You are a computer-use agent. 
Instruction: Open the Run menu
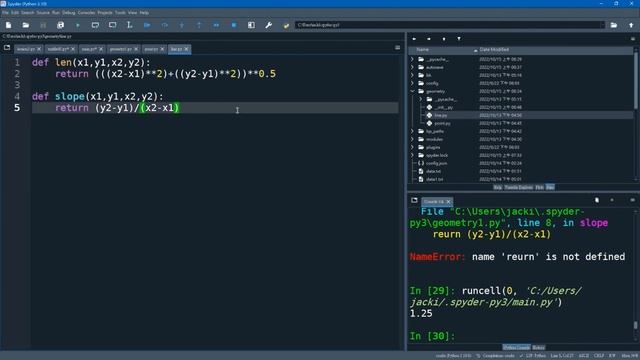click(x=56, y=13)
